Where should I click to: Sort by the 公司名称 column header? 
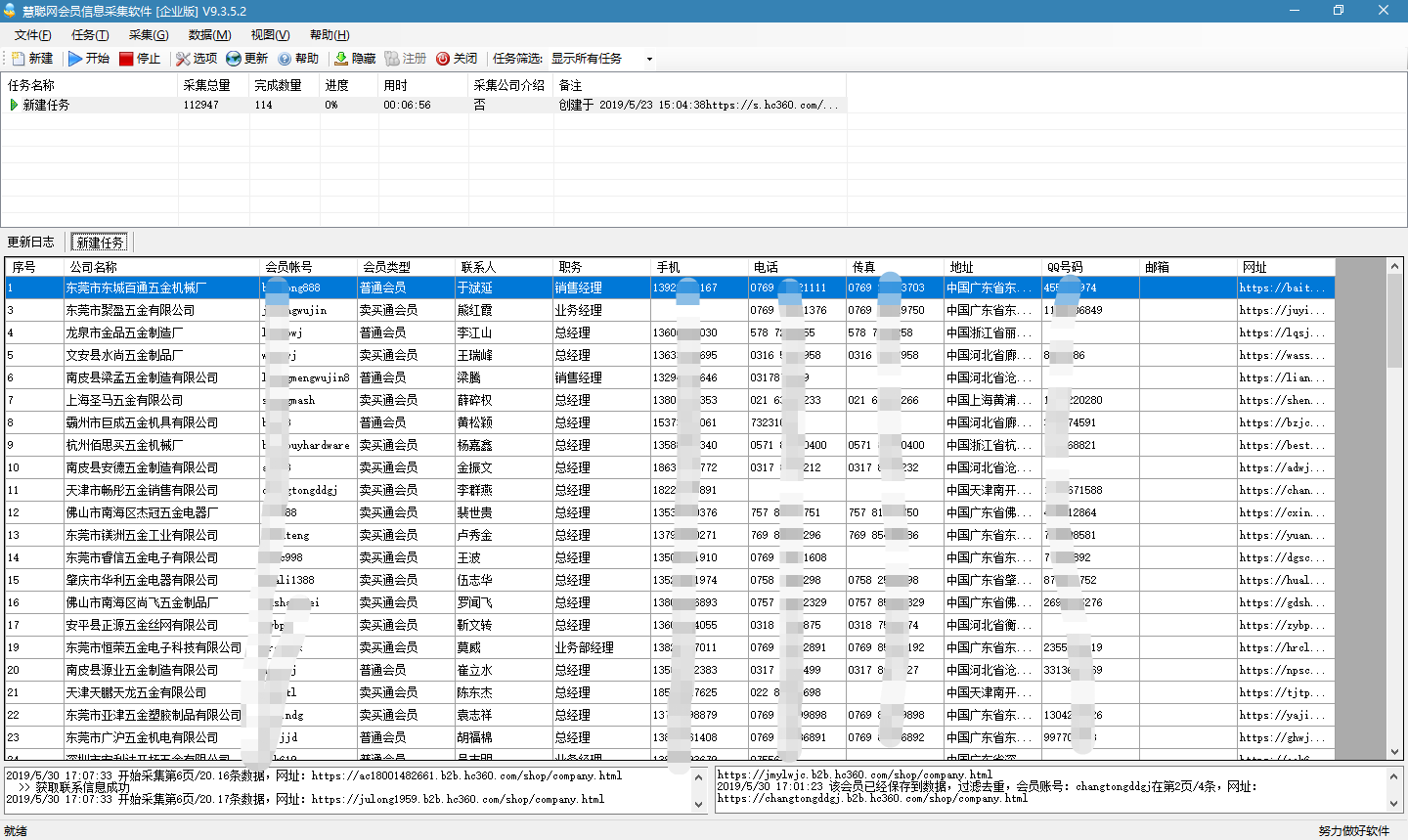[93, 267]
